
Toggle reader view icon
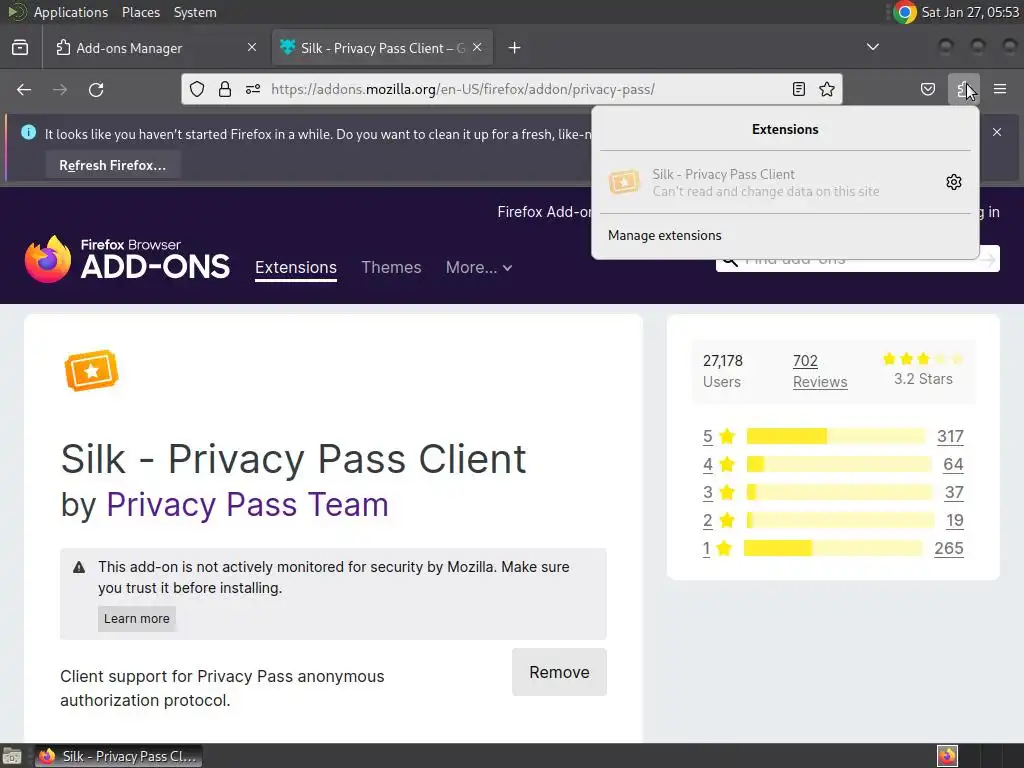(x=799, y=89)
